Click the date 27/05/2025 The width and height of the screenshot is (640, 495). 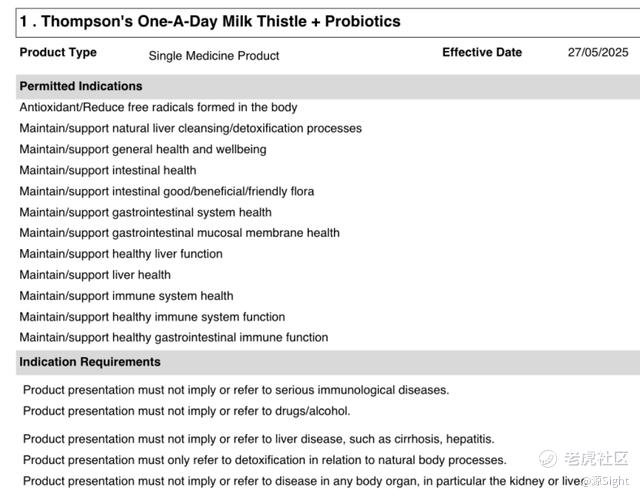click(x=598, y=52)
